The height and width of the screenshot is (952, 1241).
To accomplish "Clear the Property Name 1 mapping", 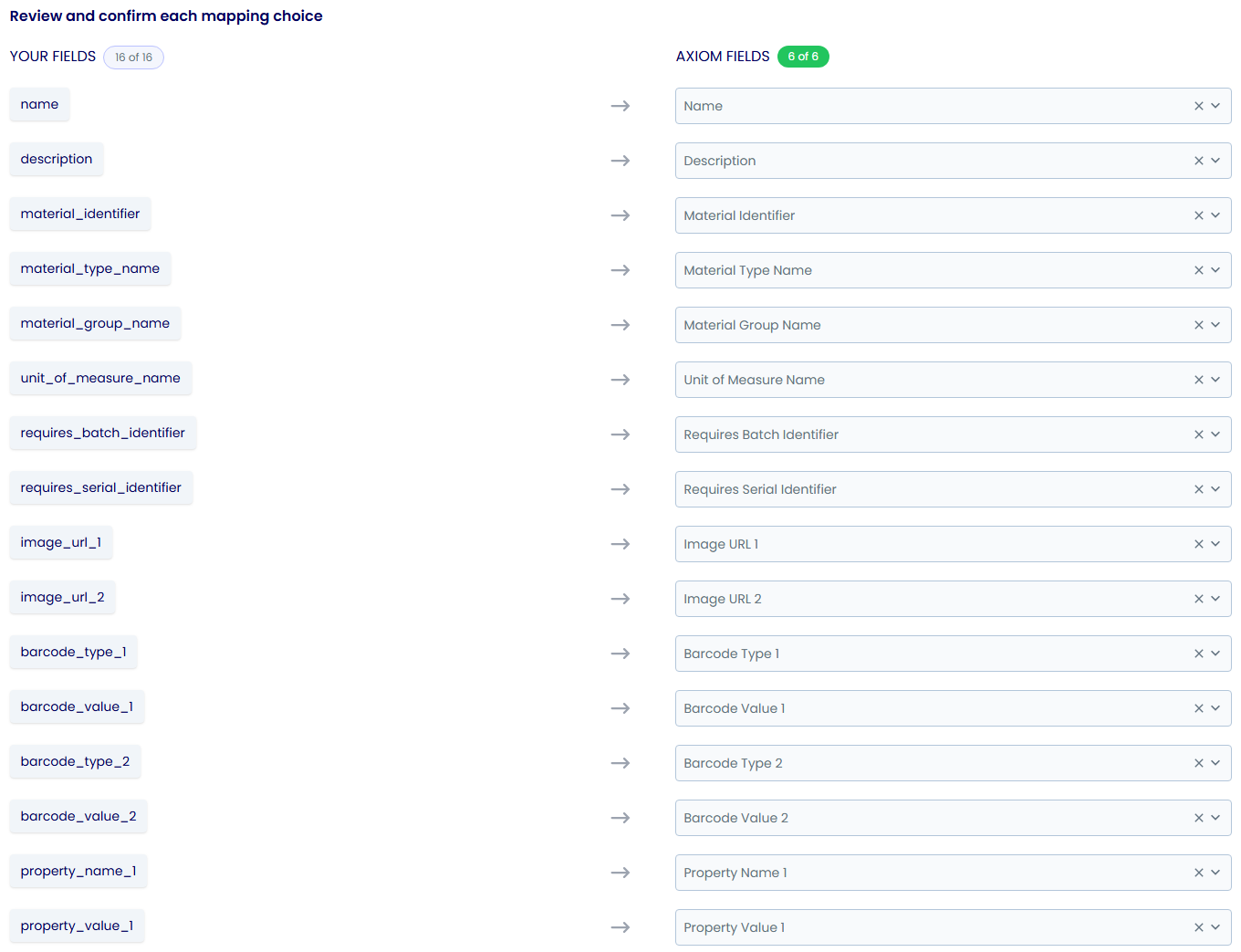I will (x=1199, y=873).
